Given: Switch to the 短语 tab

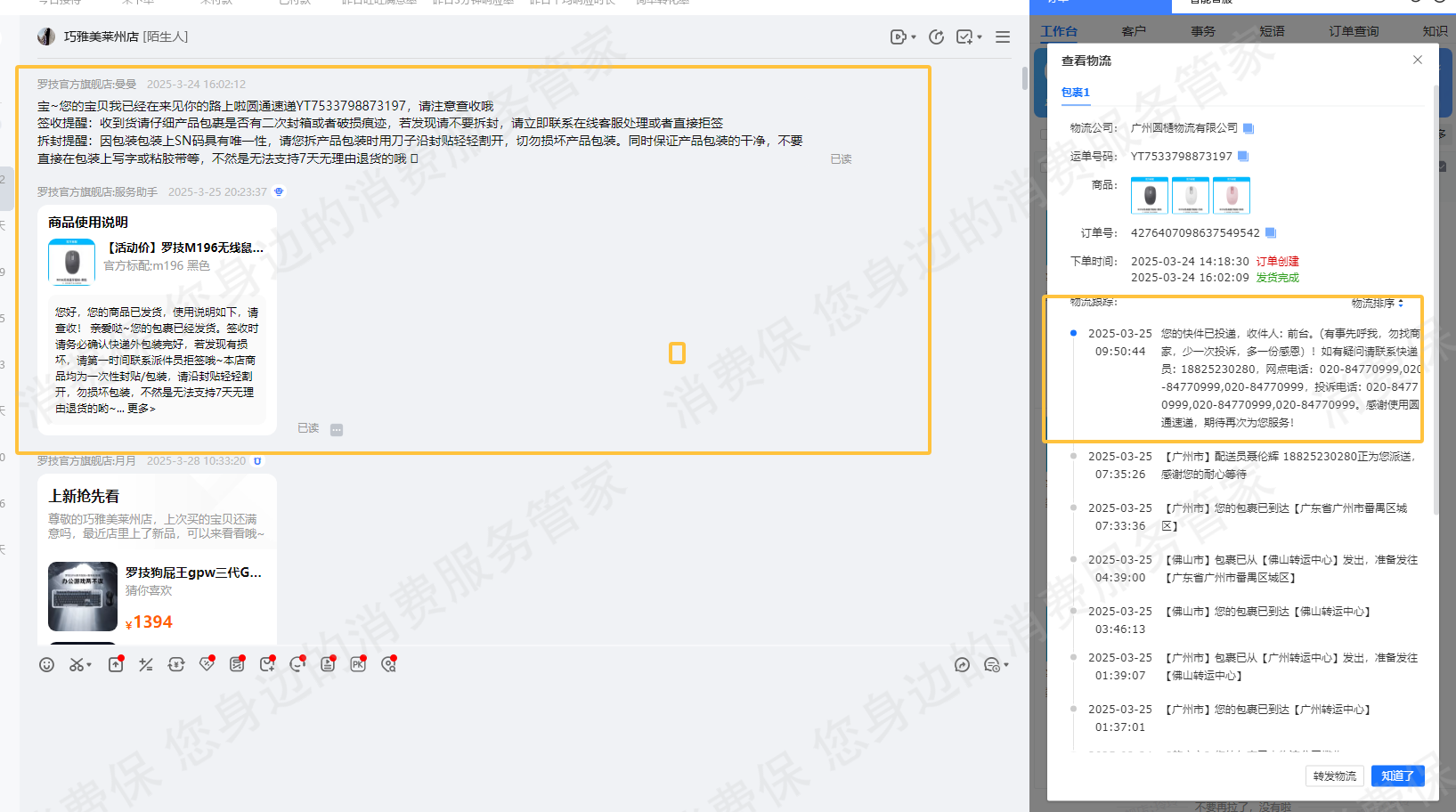Looking at the screenshot, I should pyautogui.click(x=1273, y=31).
